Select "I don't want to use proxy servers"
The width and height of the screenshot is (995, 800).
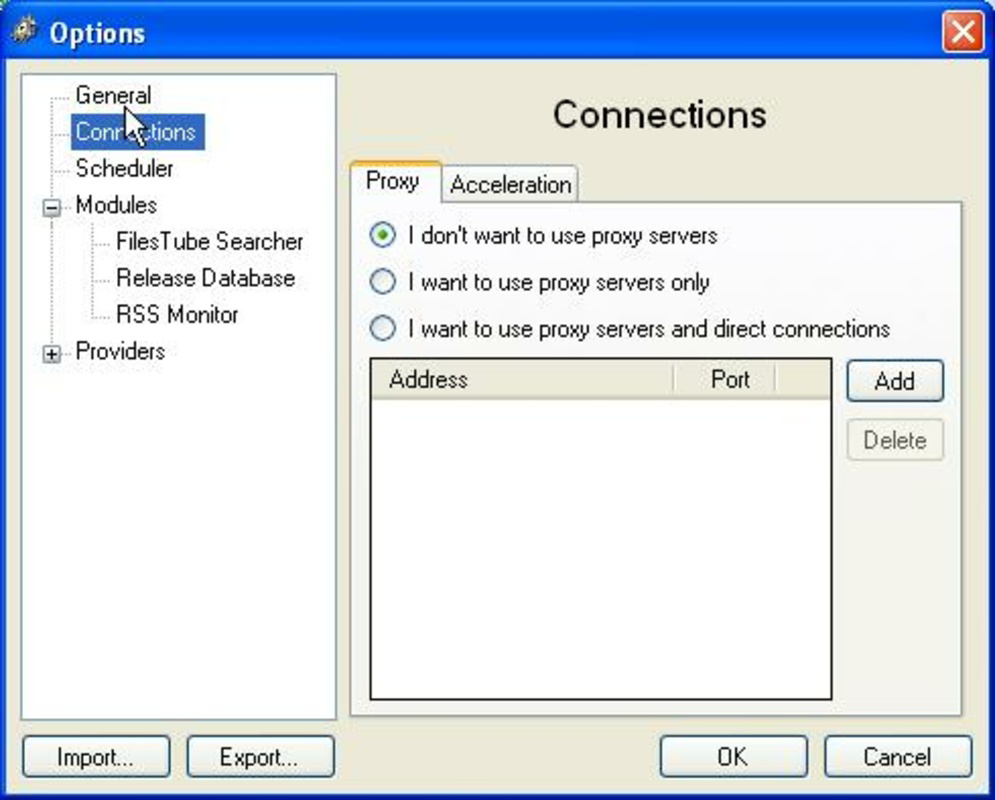pyautogui.click(x=381, y=236)
